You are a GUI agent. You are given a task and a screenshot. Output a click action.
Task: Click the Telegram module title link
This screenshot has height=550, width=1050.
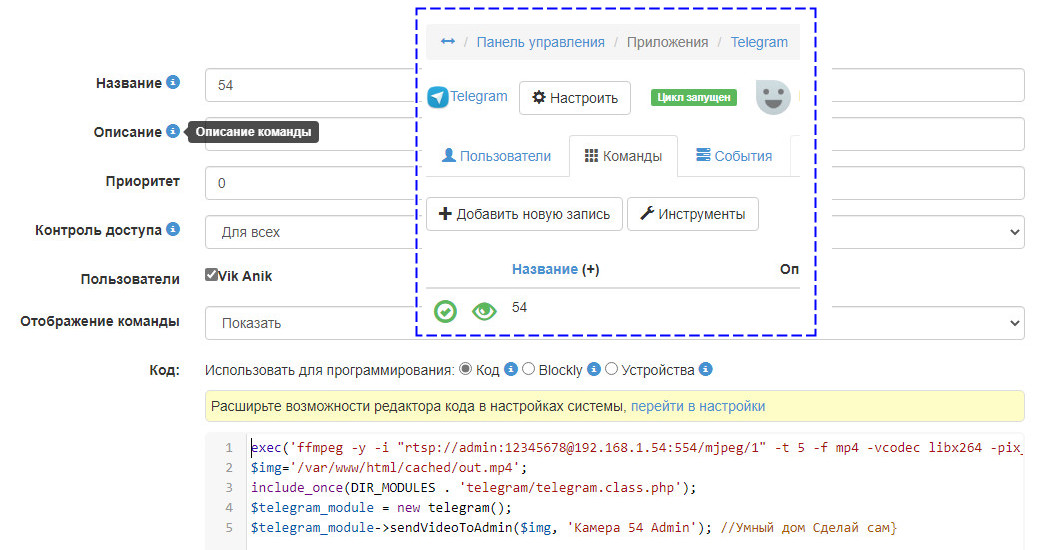478,96
